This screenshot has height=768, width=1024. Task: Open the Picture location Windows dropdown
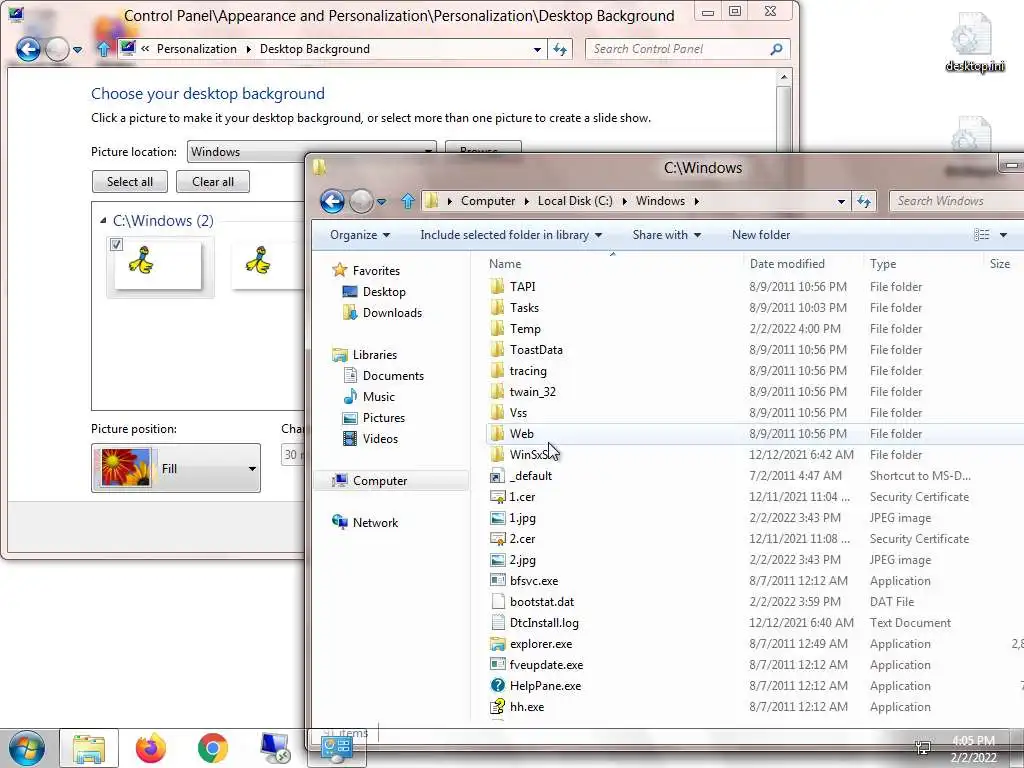[x=312, y=152]
